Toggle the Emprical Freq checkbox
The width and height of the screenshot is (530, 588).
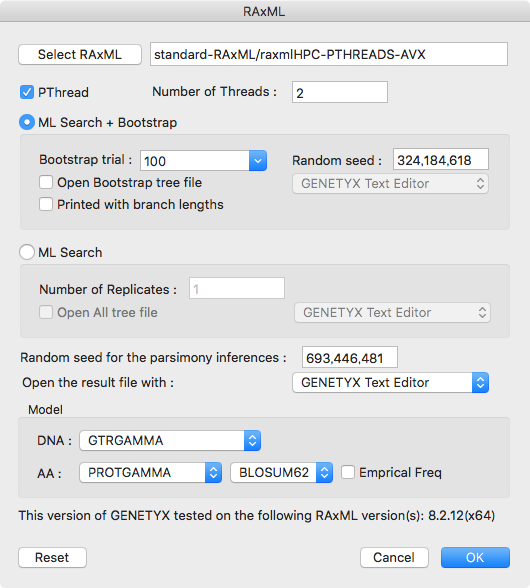(348, 472)
